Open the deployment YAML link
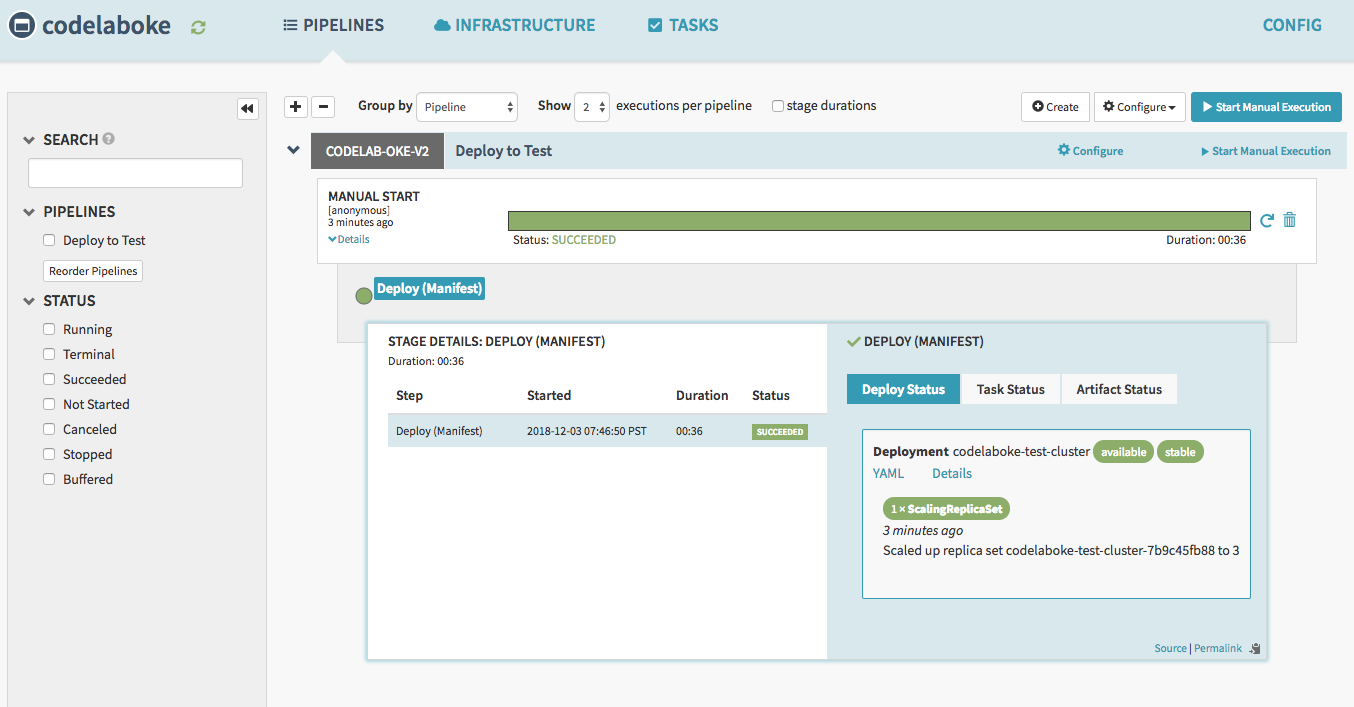 (x=888, y=473)
